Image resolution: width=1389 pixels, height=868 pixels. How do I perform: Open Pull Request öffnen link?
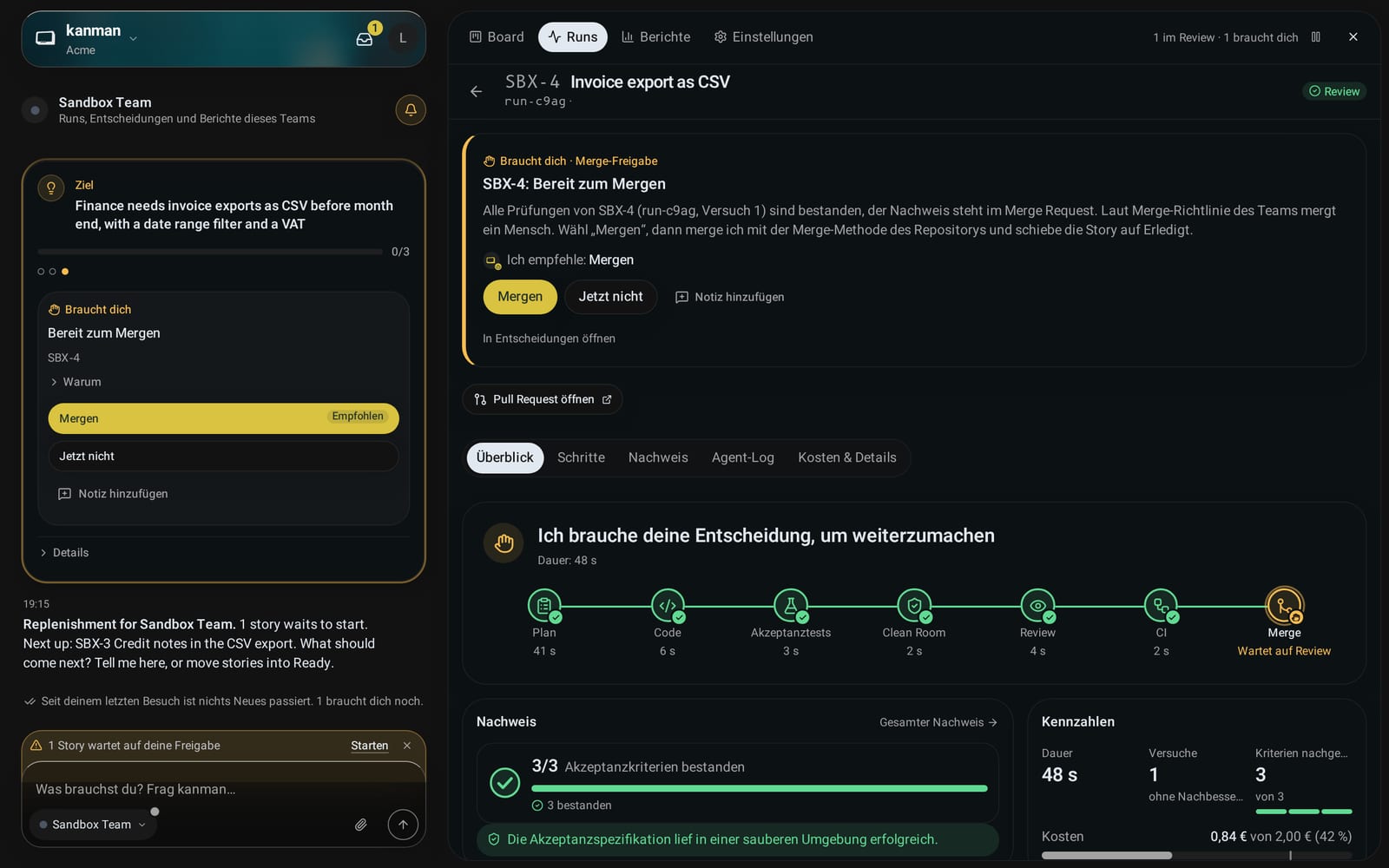(x=543, y=399)
